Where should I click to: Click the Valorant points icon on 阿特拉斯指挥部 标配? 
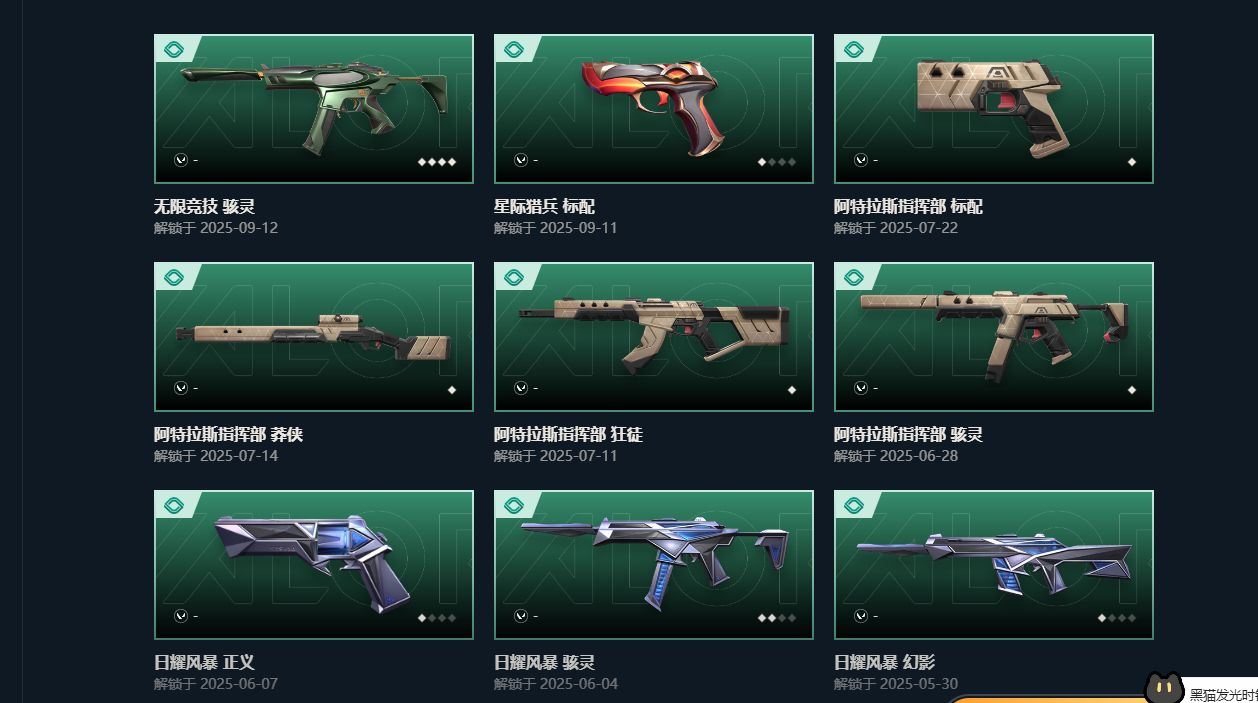click(x=861, y=160)
